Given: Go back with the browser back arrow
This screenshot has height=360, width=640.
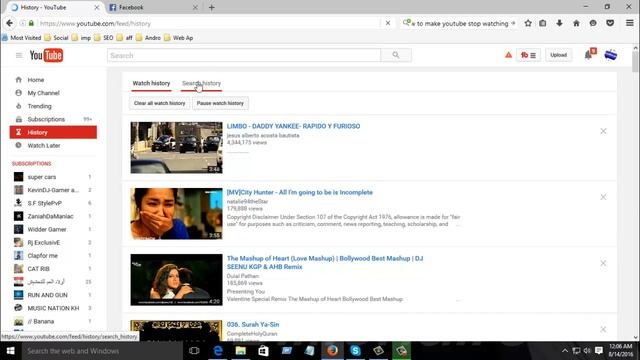Looking at the screenshot, I should pyautogui.click(x=10, y=23).
